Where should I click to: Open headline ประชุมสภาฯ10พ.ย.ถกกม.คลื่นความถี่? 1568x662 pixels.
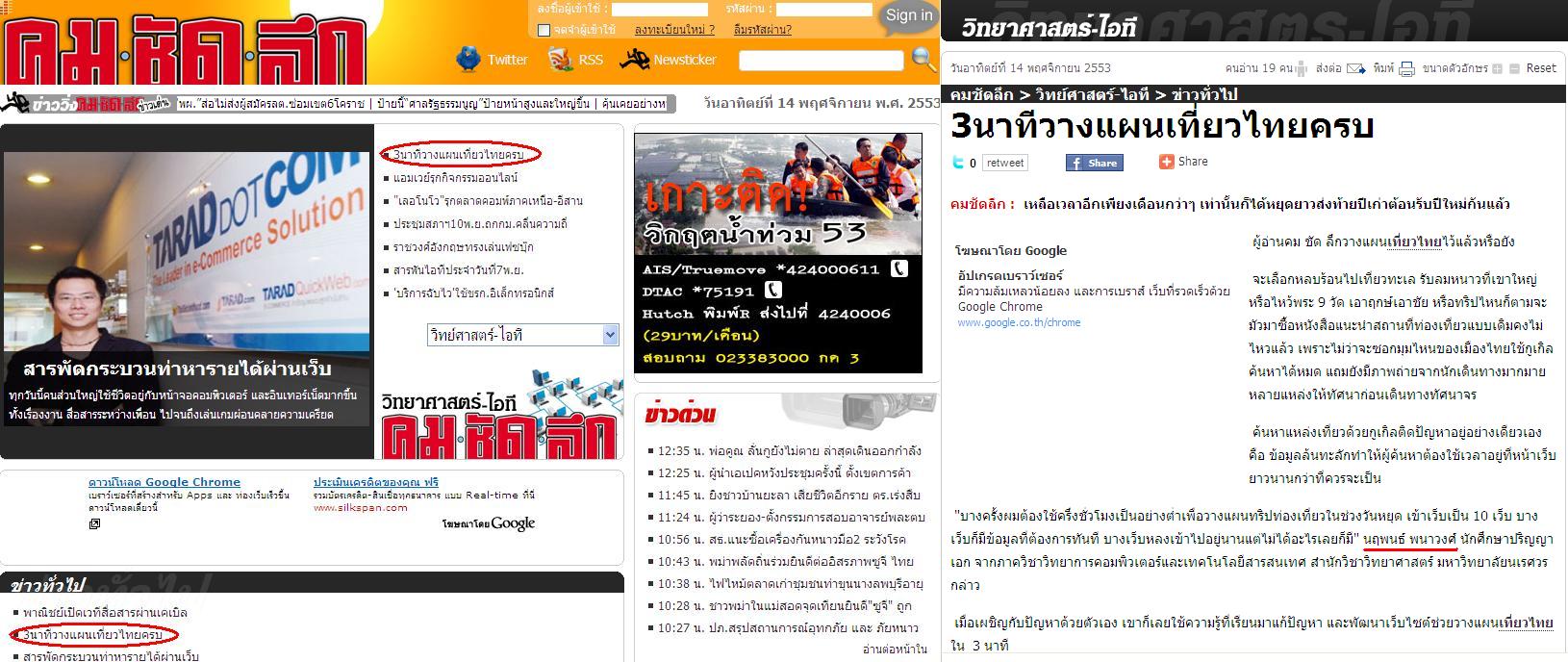(x=480, y=224)
